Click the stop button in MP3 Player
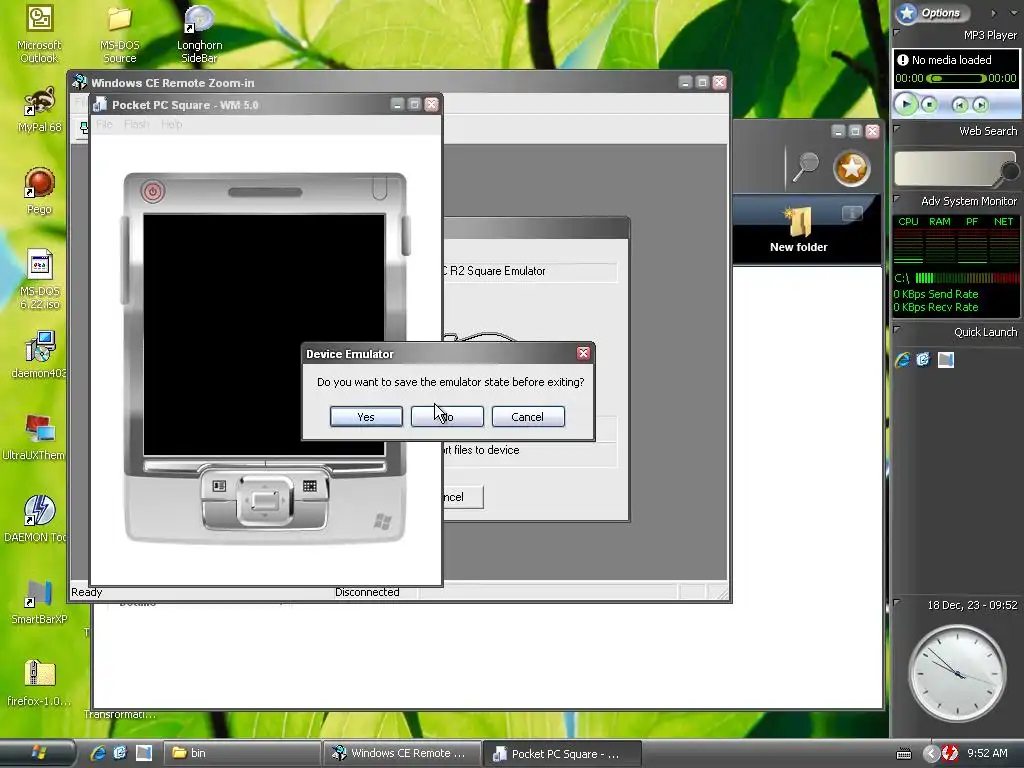Image resolution: width=1024 pixels, height=768 pixels. [929, 104]
